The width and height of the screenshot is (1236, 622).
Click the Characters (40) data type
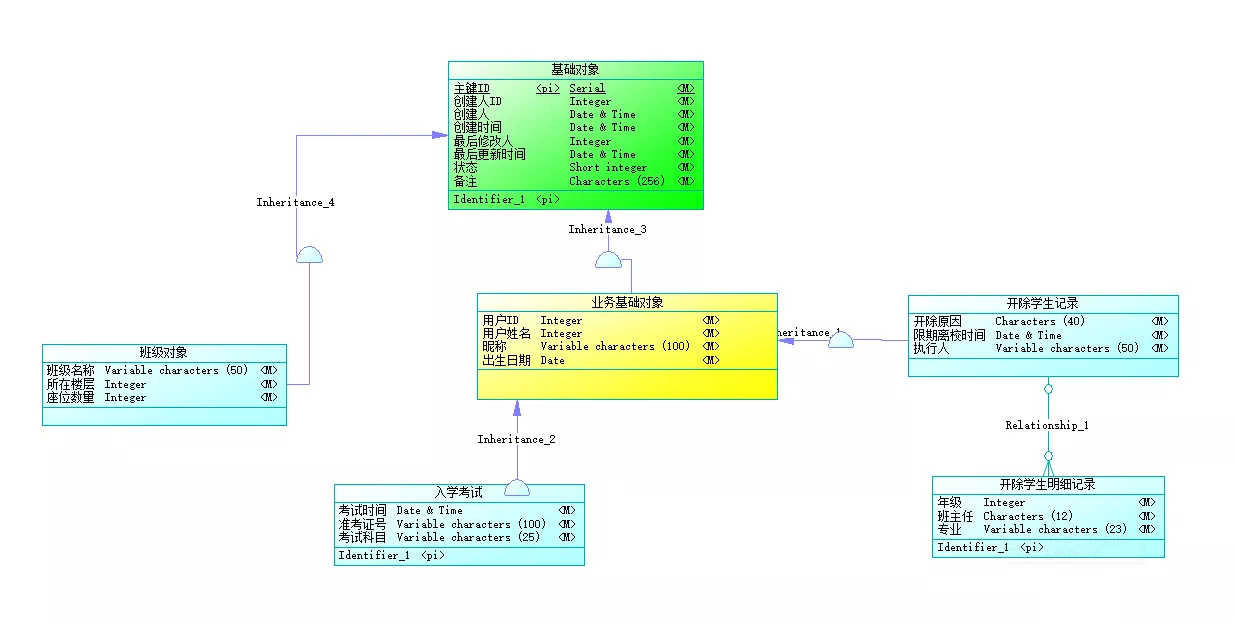(x=1040, y=321)
